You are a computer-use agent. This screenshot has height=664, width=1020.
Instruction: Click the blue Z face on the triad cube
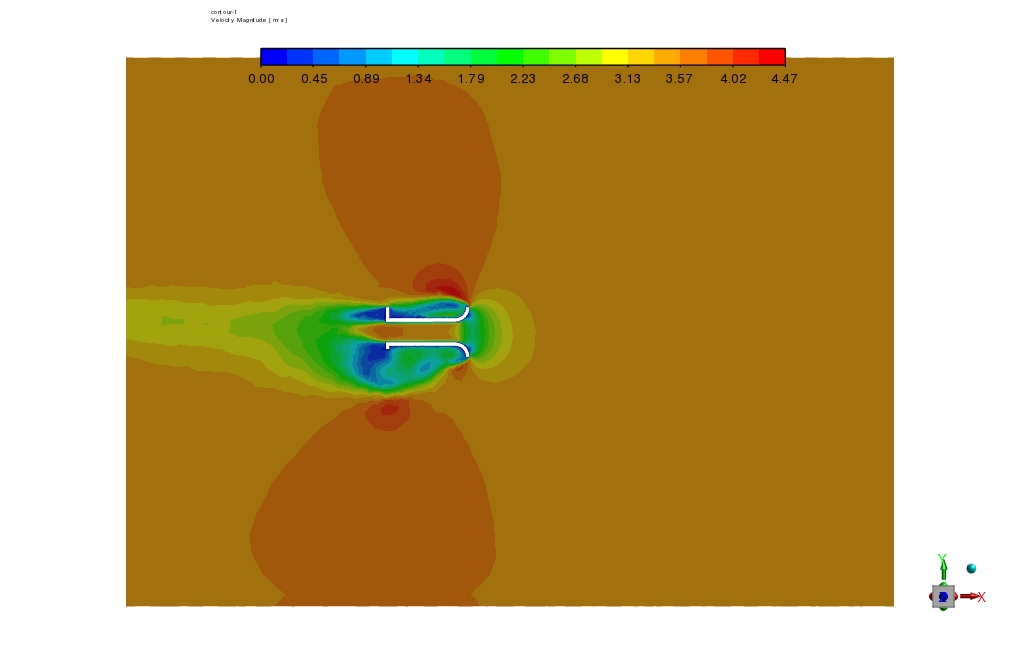pos(943,597)
